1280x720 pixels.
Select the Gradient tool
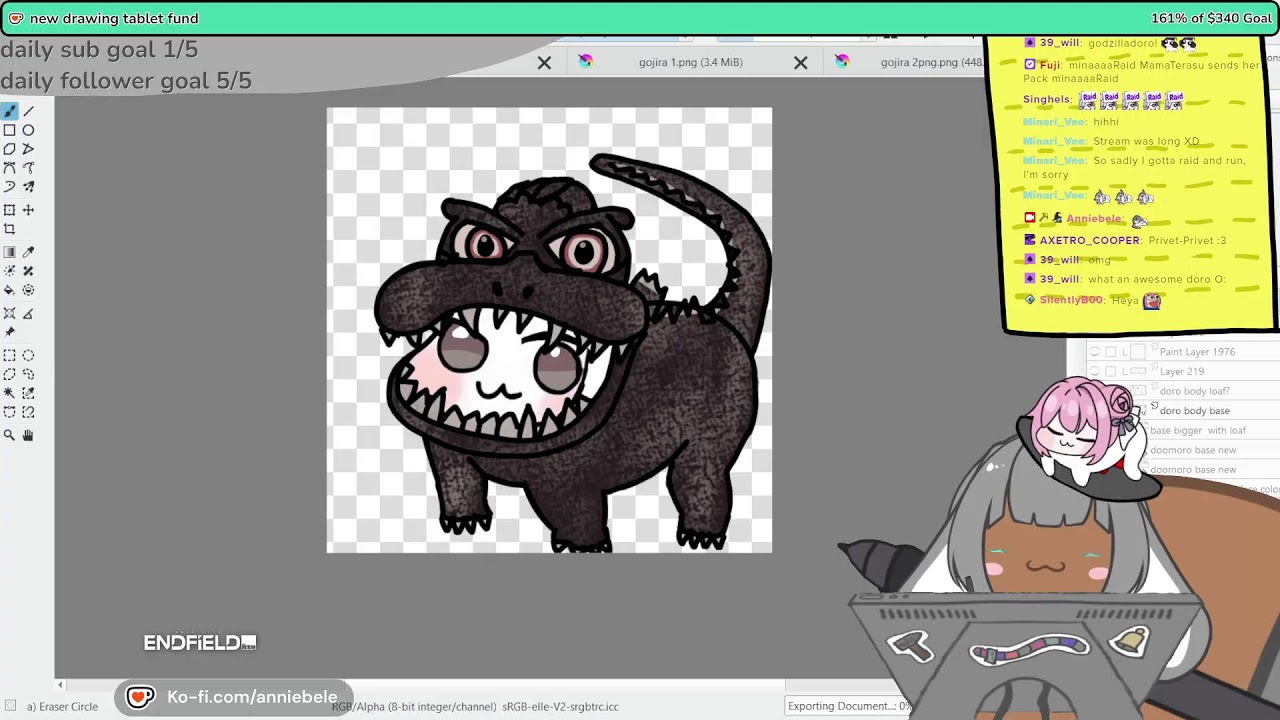click(9, 252)
